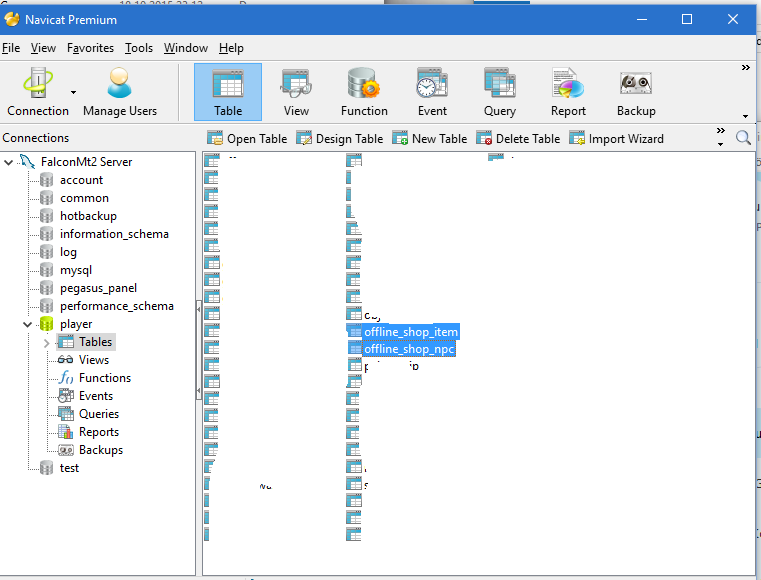Select Events under player
The height and width of the screenshot is (580, 761).
pos(96,396)
